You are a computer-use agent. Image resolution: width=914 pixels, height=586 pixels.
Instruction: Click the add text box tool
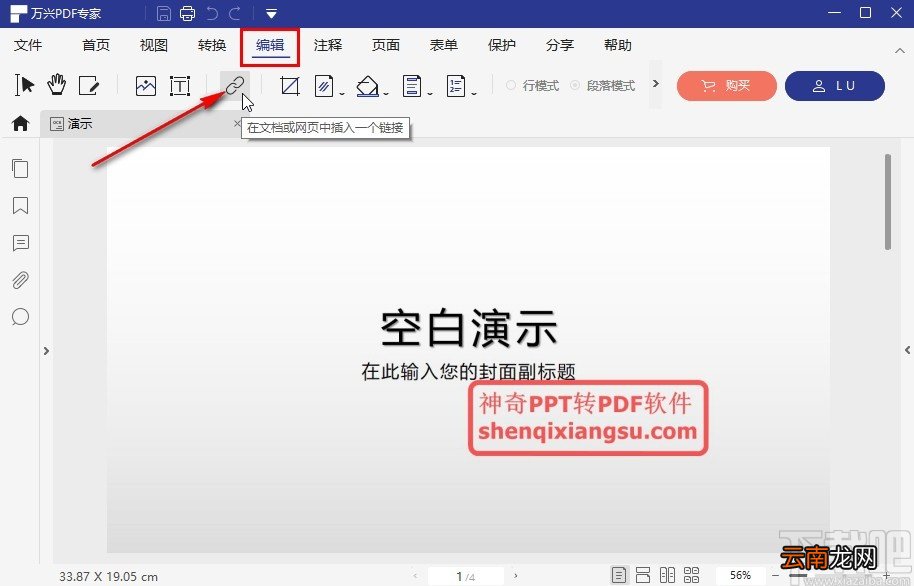[180, 86]
